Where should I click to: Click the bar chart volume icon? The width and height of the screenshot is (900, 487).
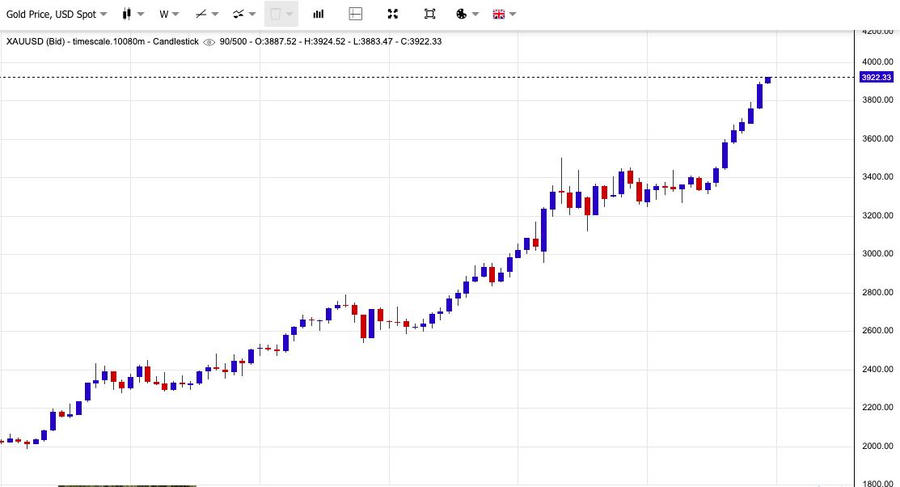coord(318,15)
